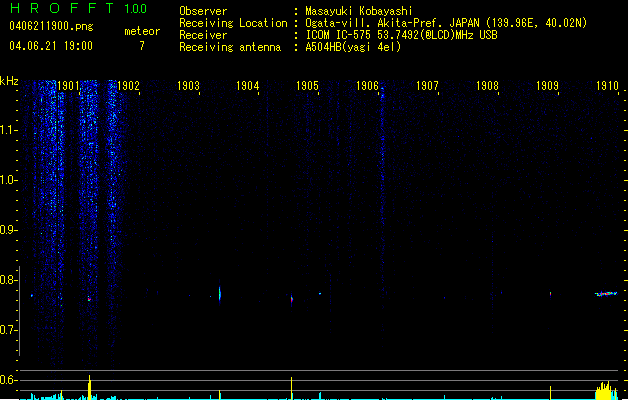The height and width of the screenshot is (400, 629).
Task: Click the kHz axis unit label
Action: [9, 81]
